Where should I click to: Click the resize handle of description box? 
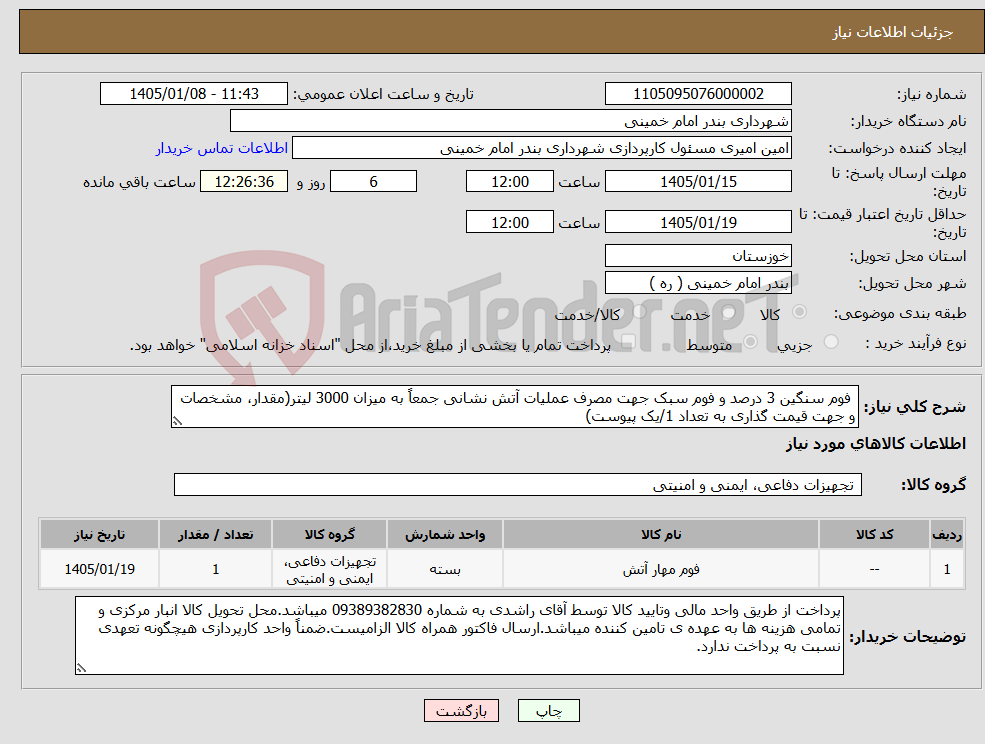[x=177, y=422]
